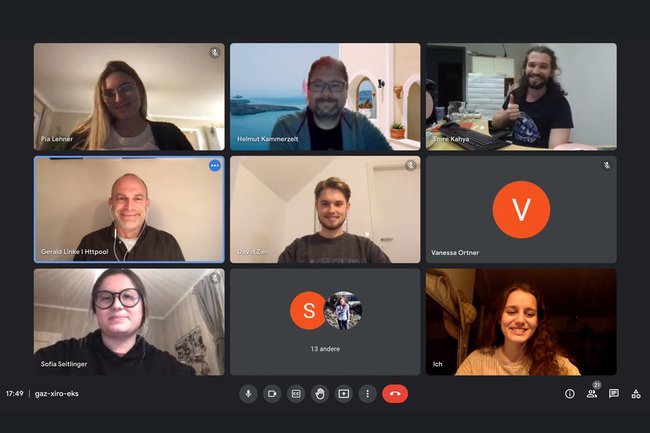Click muted mic icon on Vanessa Ortner tile
Image resolution: width=650 pixels, height=433 pixels.
tap(607, 166)
